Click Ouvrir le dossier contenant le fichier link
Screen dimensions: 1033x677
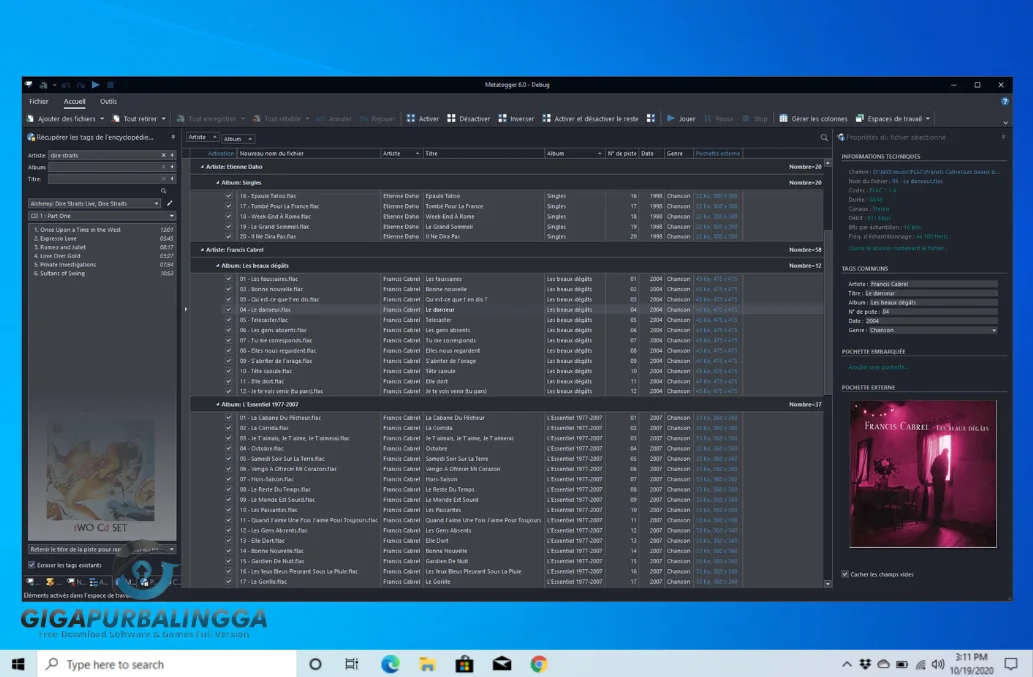897,248
